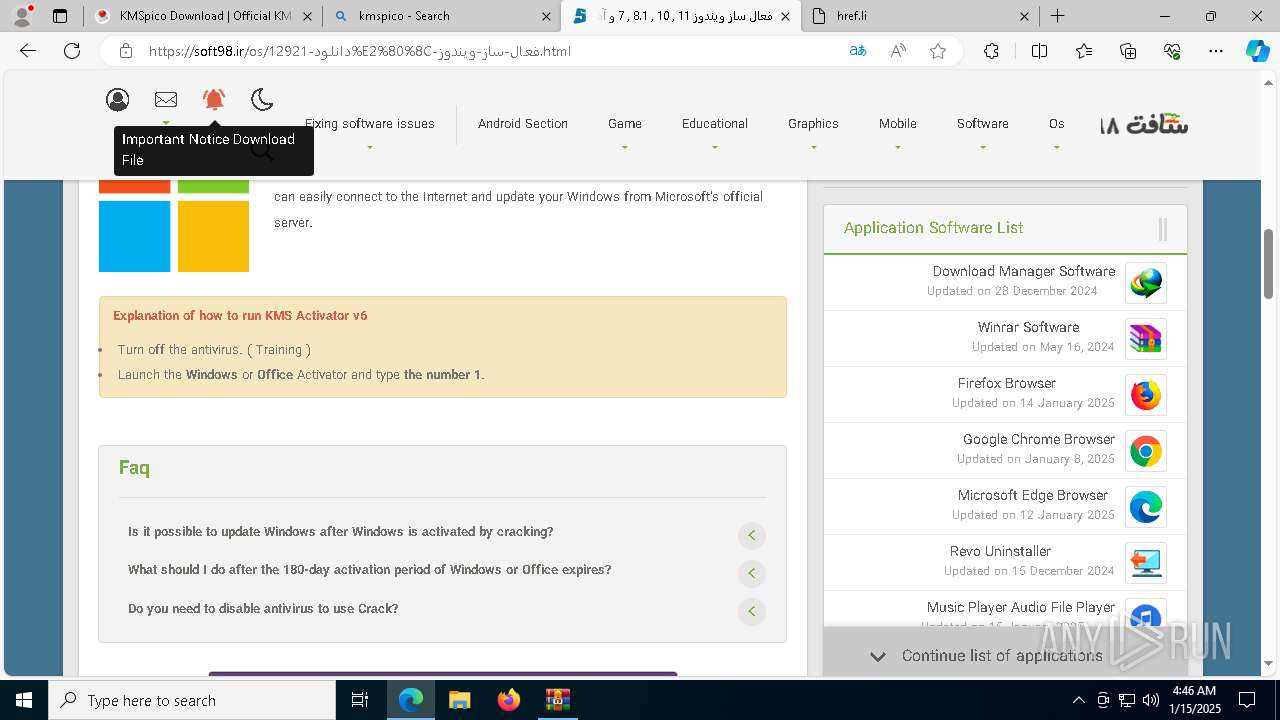Open the Firefox Browser icon
The image size is (1280, 720).
point(1146,395)
